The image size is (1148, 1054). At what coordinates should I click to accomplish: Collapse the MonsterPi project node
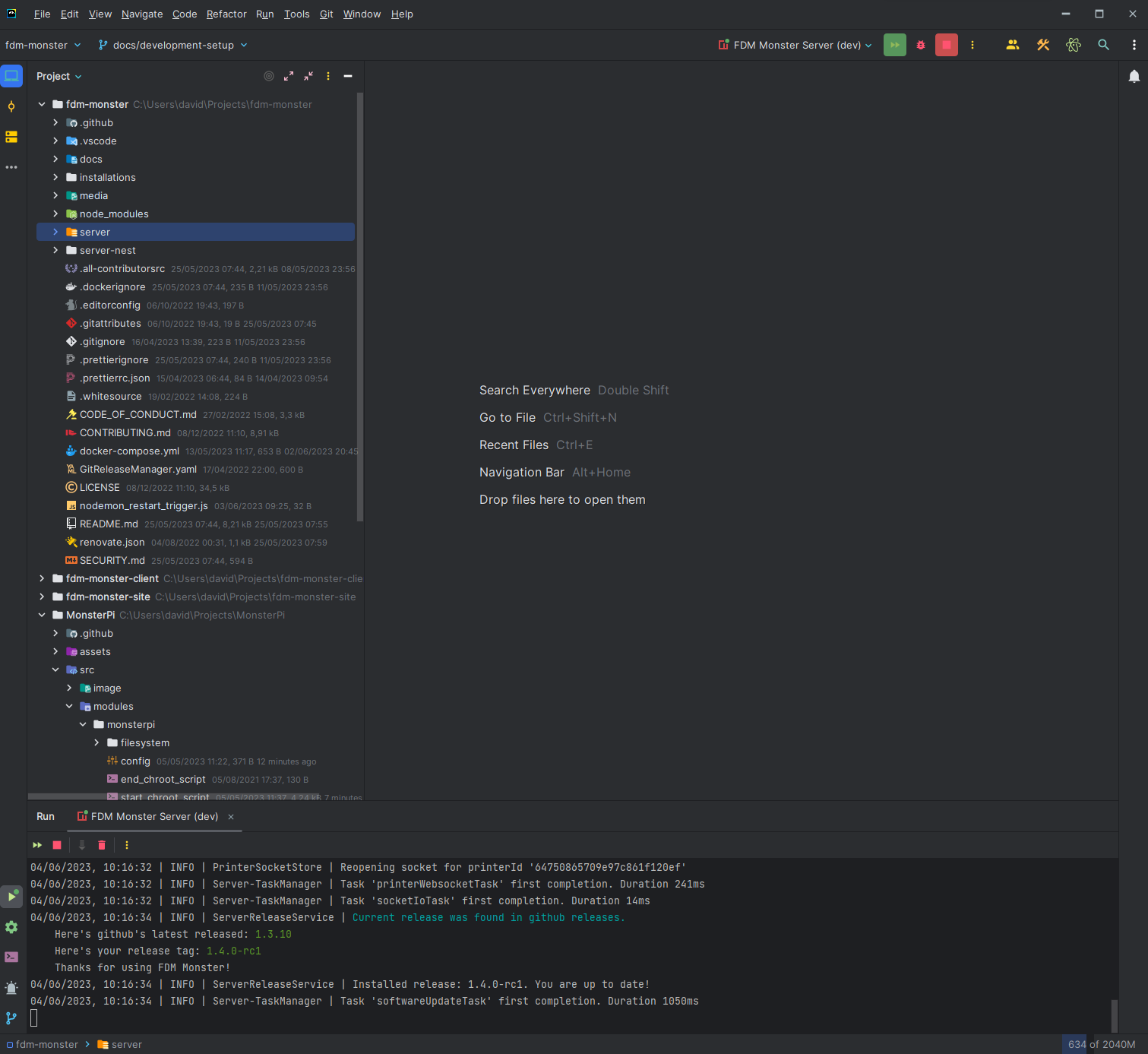[42, 615]
